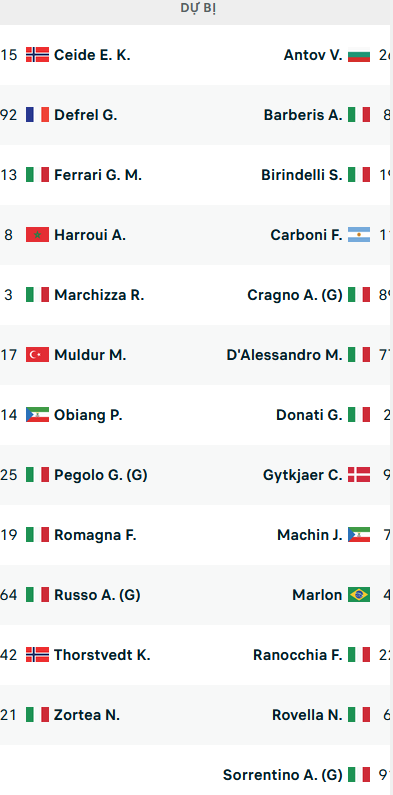Click player name Marchizza R.

tap(99, 295)
